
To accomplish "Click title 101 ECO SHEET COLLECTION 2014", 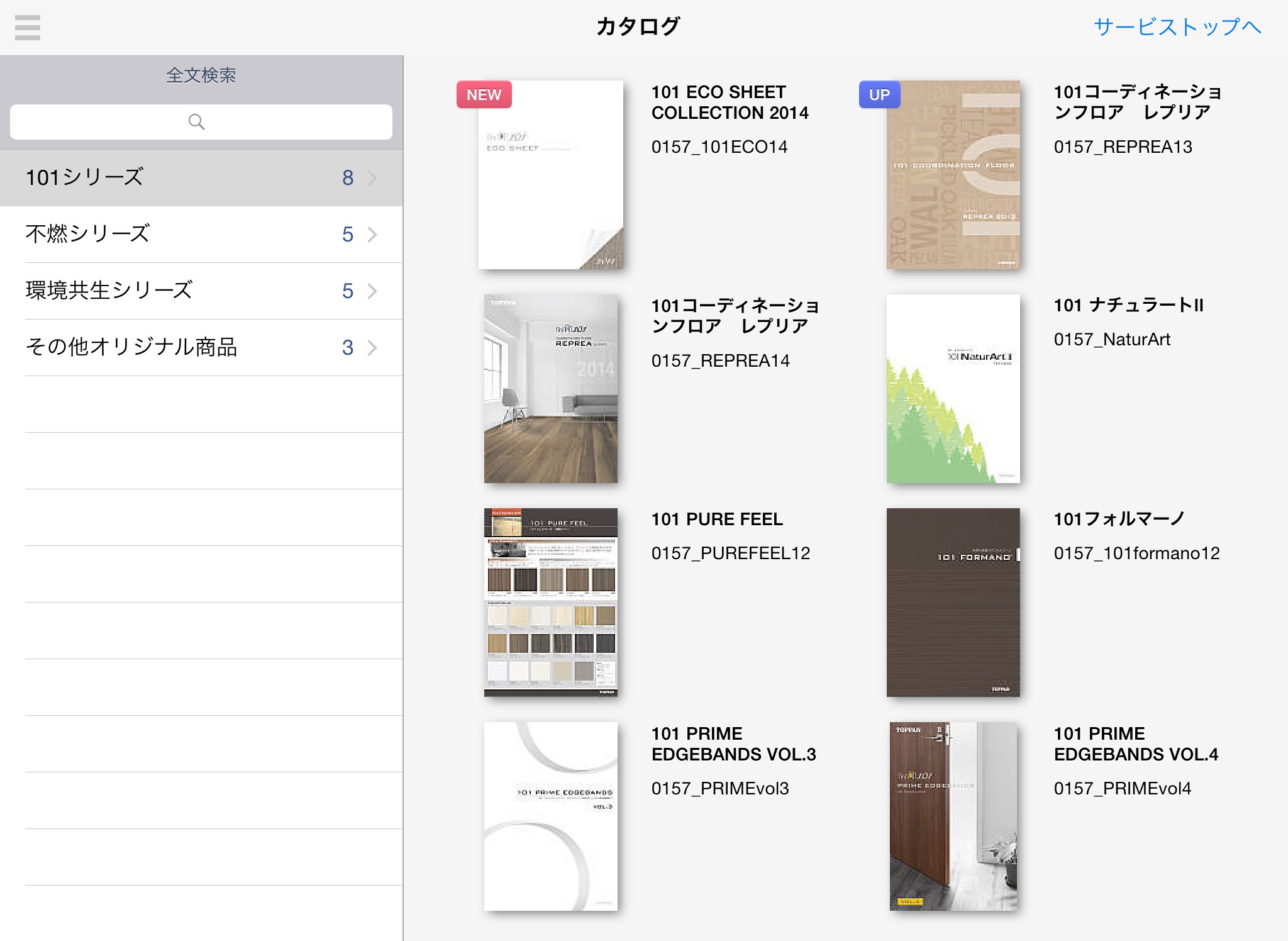I will [x=730, y=103].
